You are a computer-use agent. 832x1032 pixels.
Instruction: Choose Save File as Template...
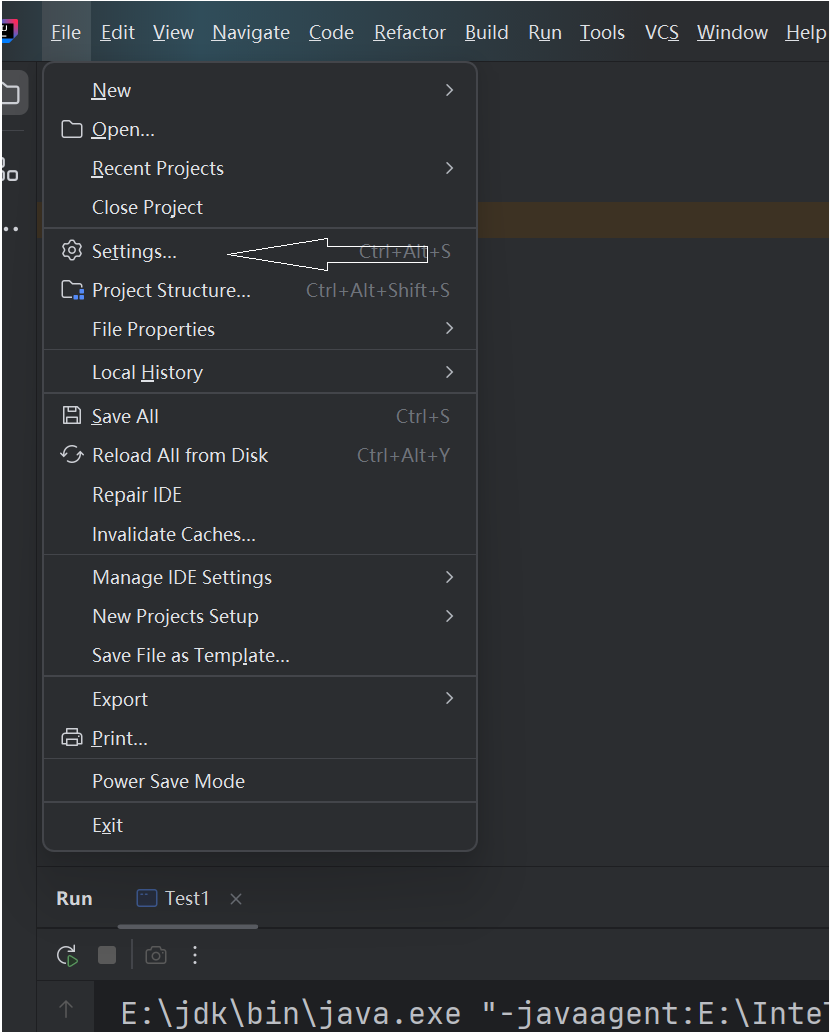click(260, 656)
